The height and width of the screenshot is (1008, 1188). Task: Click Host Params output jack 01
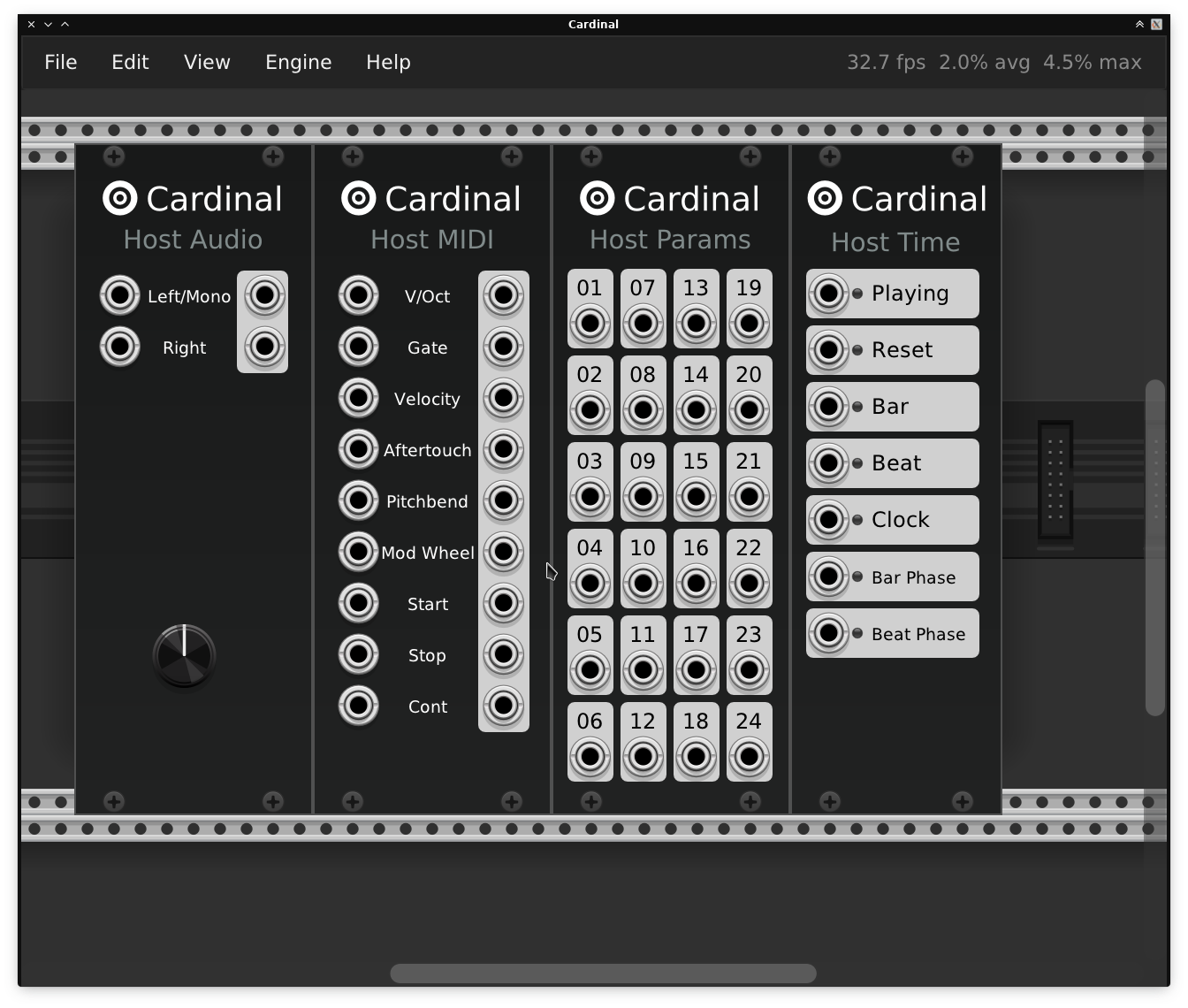point(590,324)
